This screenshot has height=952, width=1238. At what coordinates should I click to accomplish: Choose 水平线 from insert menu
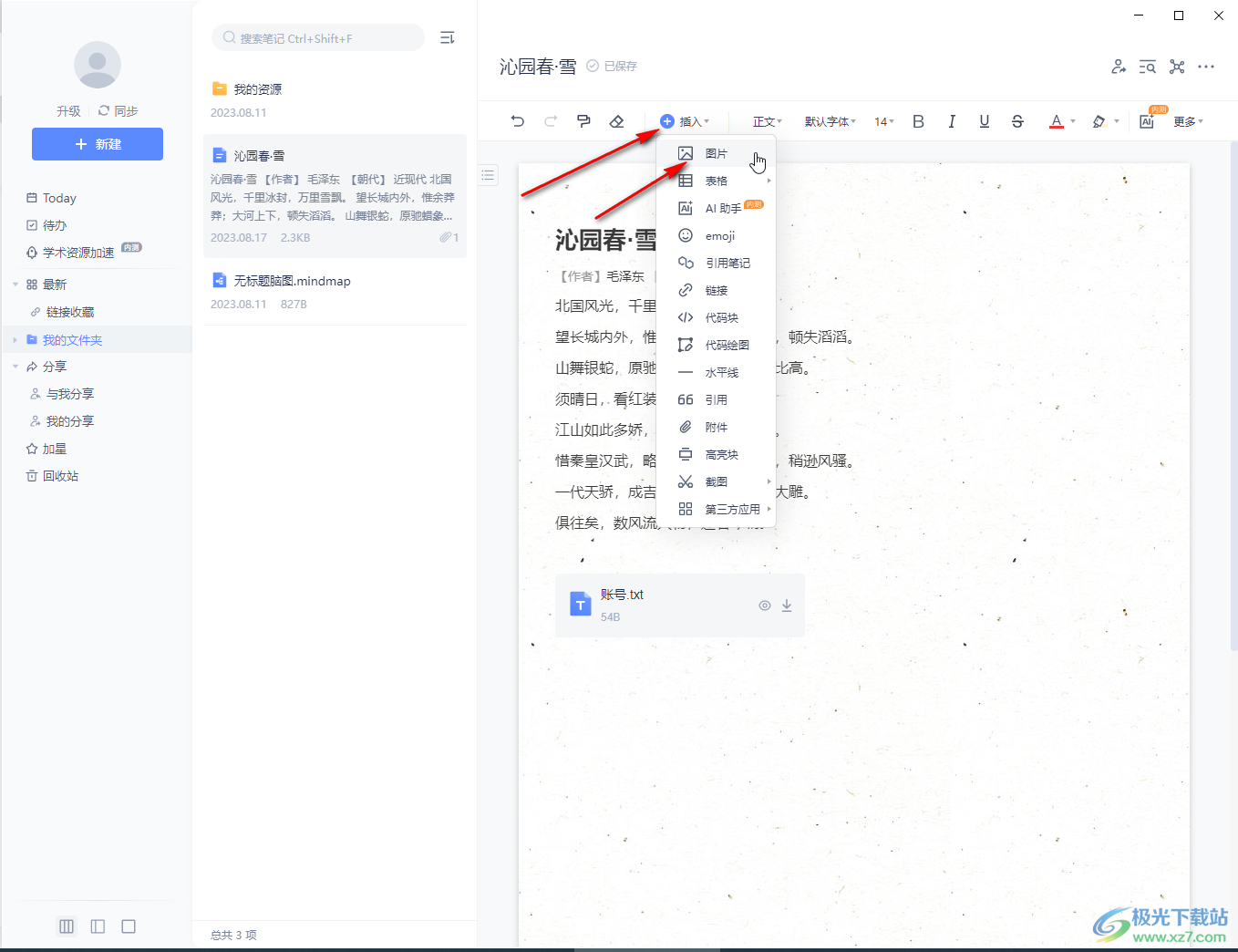[x=716, y=372]
